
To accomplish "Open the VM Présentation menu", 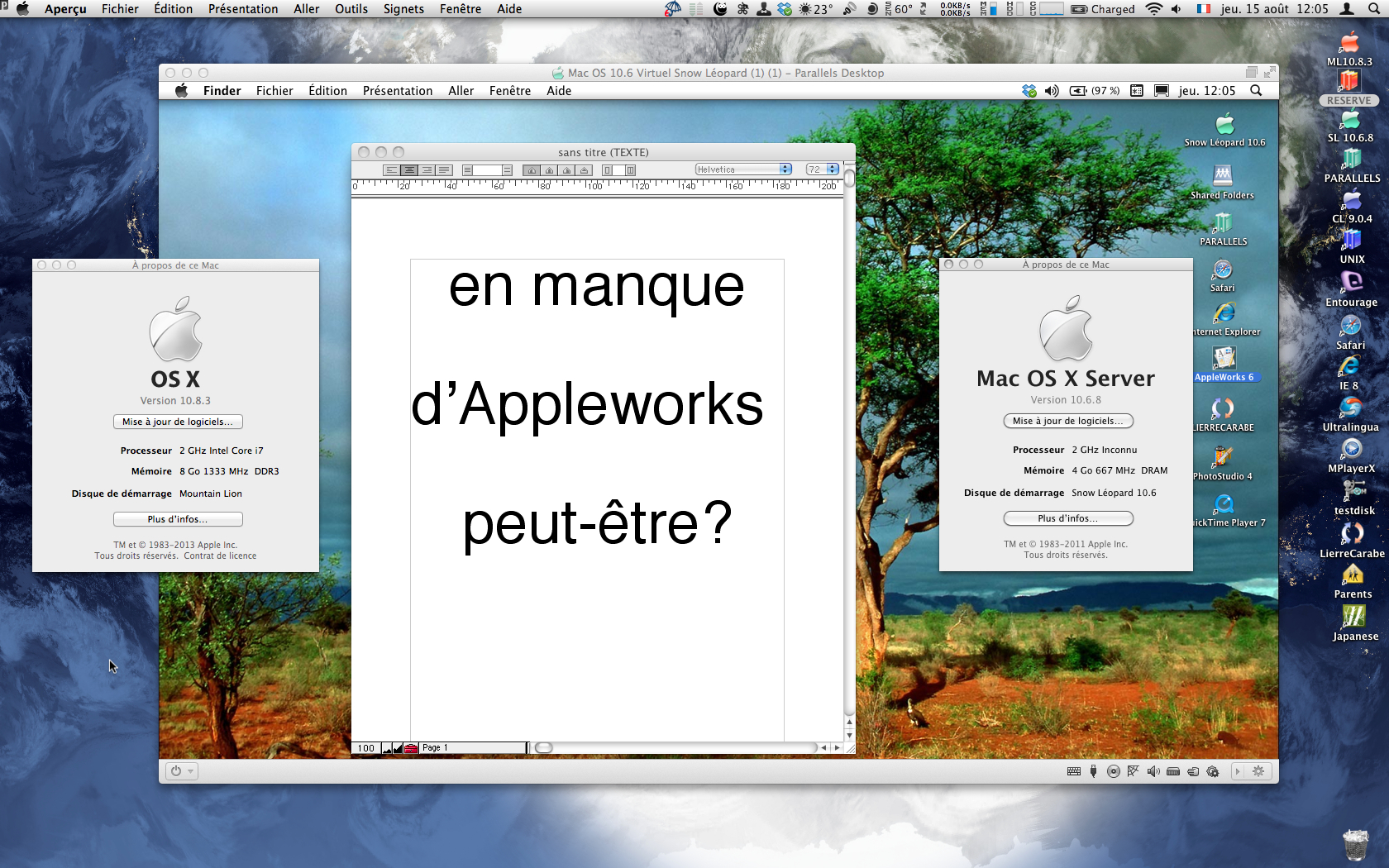I will [x=398, y=91].
